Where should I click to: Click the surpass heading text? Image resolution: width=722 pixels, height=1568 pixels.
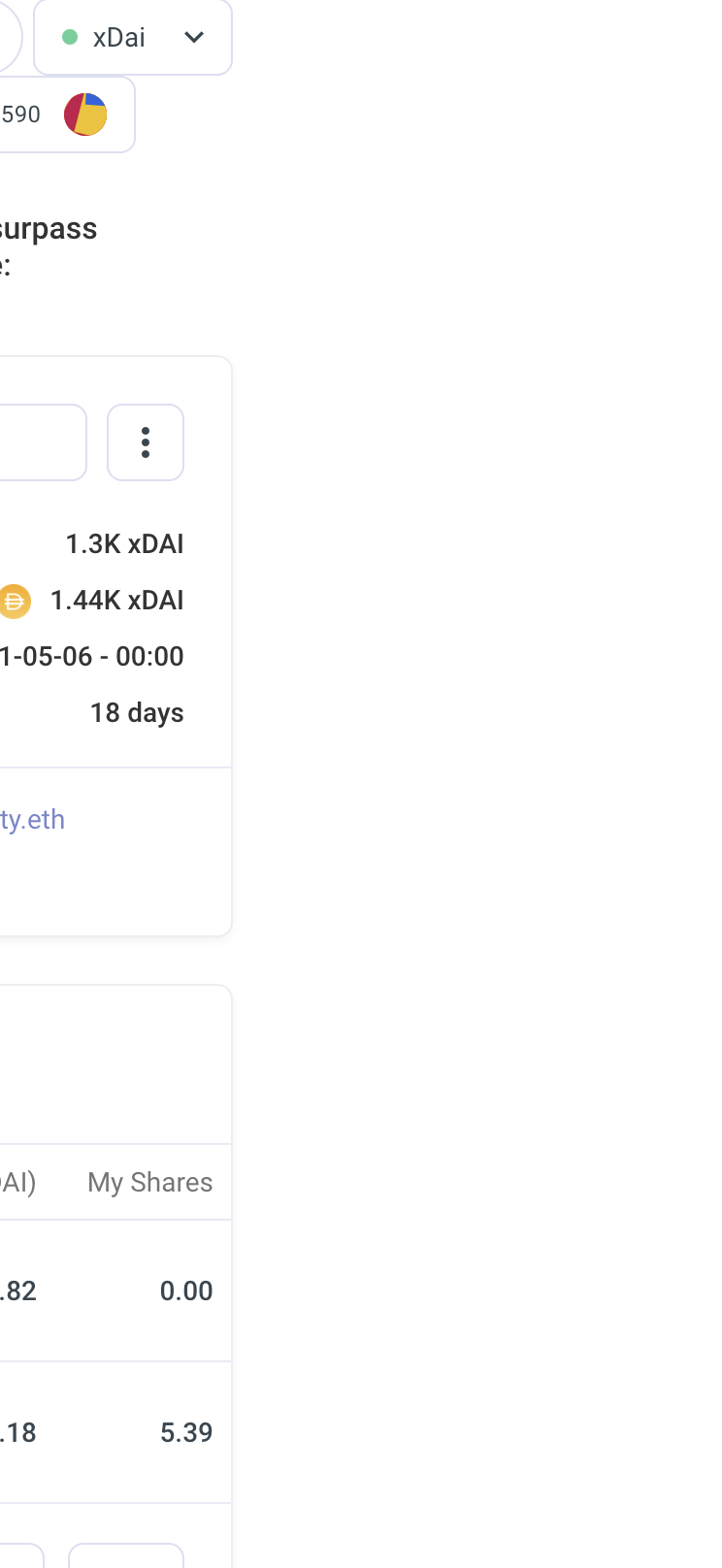(49, 229)
